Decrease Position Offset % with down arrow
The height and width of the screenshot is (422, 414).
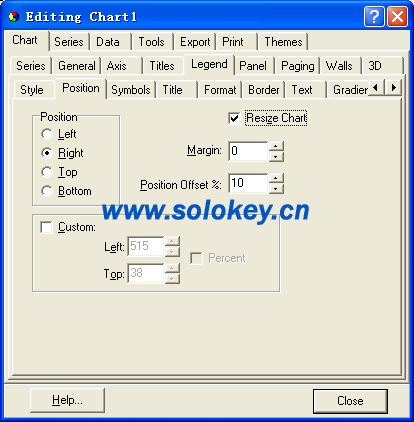(x=276, y=188)
